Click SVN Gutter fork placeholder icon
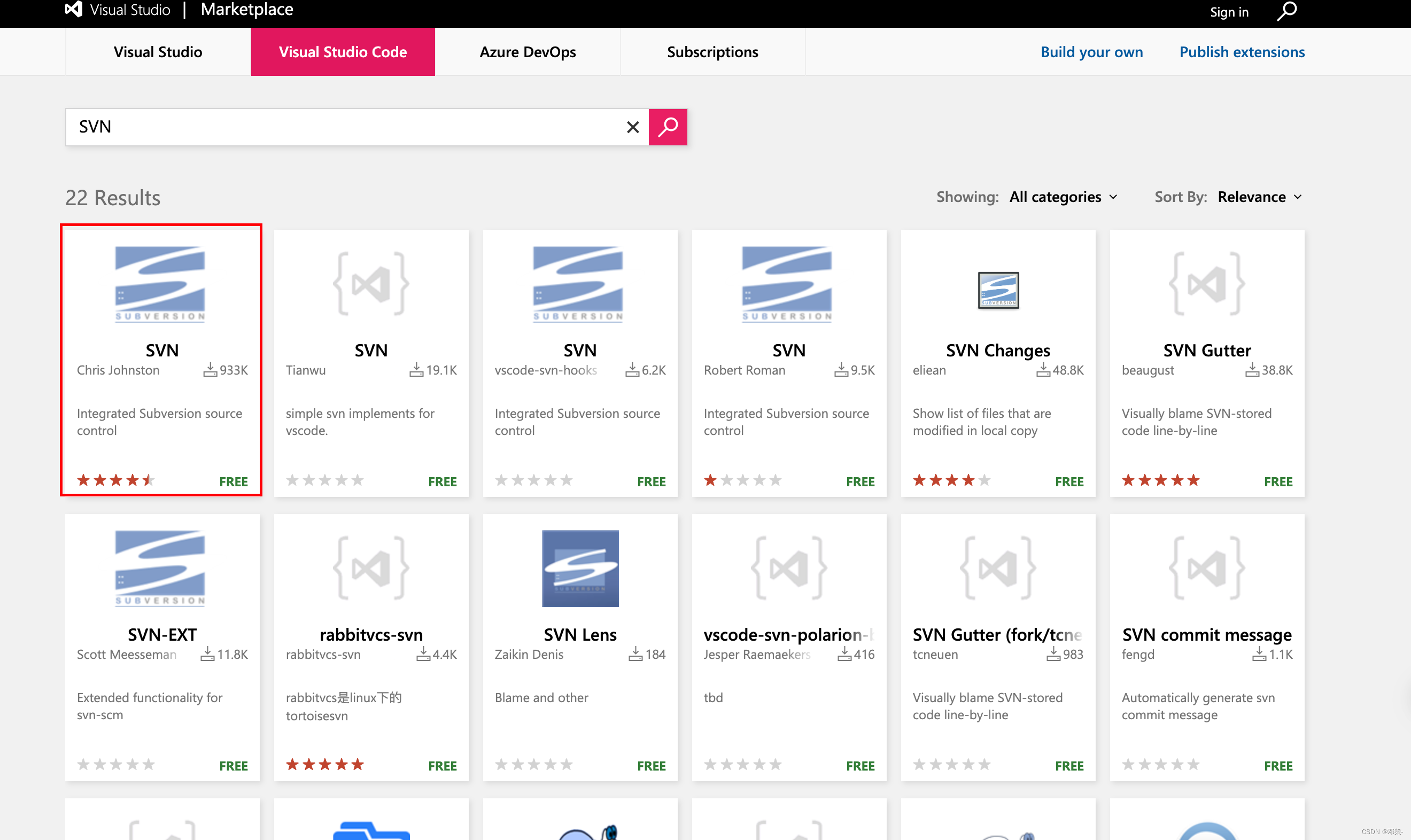Screen dimensions: 1411x840 tap(998, 567)
